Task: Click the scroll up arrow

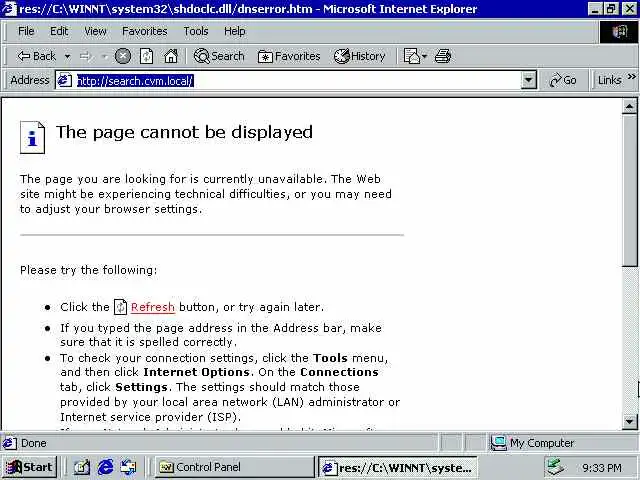Action: click(x=629, y=107)
